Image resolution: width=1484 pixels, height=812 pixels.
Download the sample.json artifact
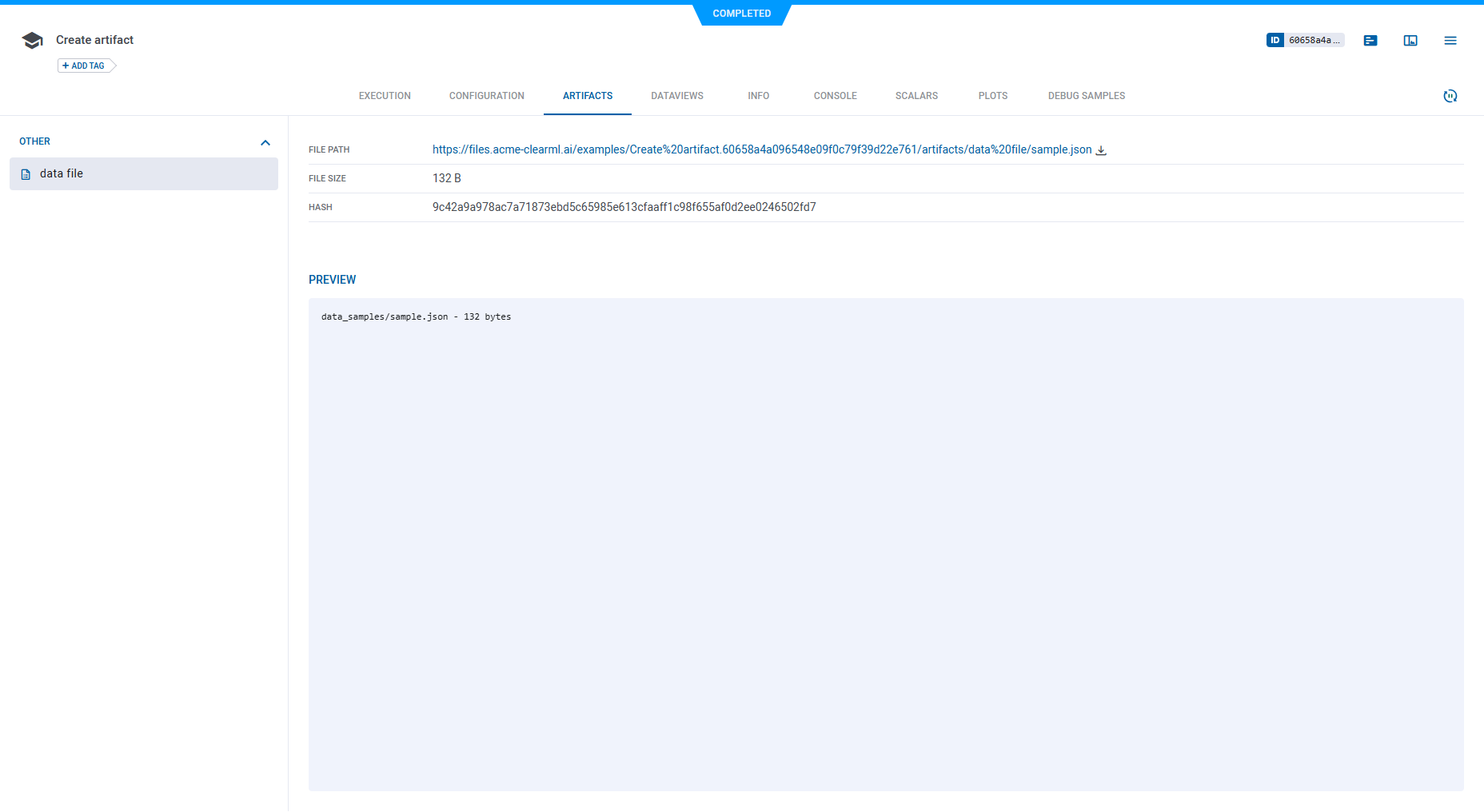(1101, 149)
